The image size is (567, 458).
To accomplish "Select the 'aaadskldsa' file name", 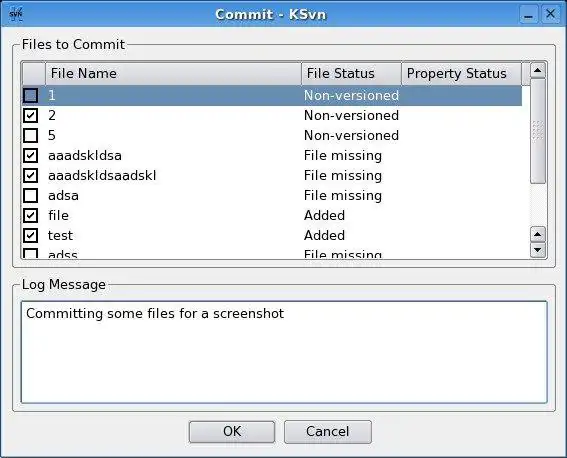I will tap(85, 155).
